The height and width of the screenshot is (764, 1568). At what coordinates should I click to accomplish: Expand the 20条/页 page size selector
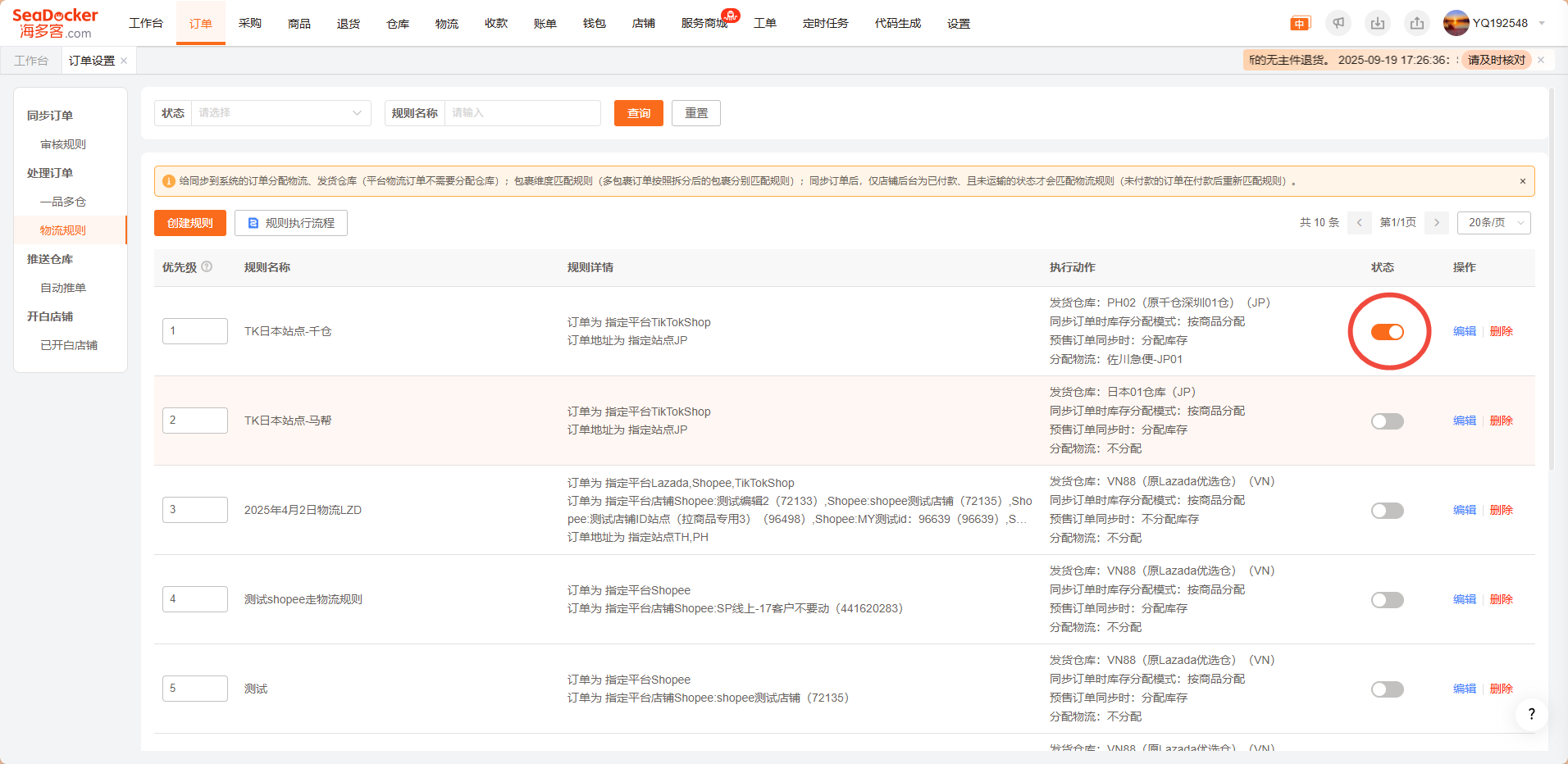(x=1493, y=223)
